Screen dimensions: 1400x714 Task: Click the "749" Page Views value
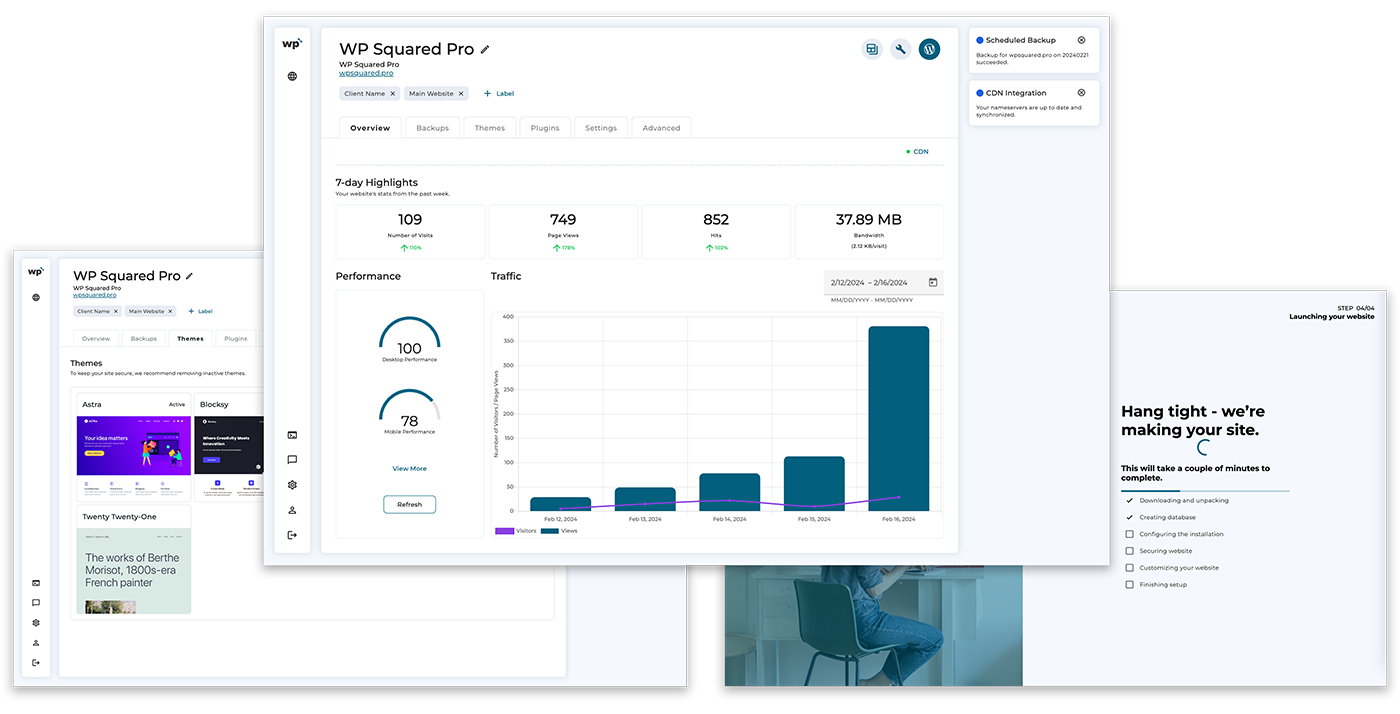click(563, 220)
